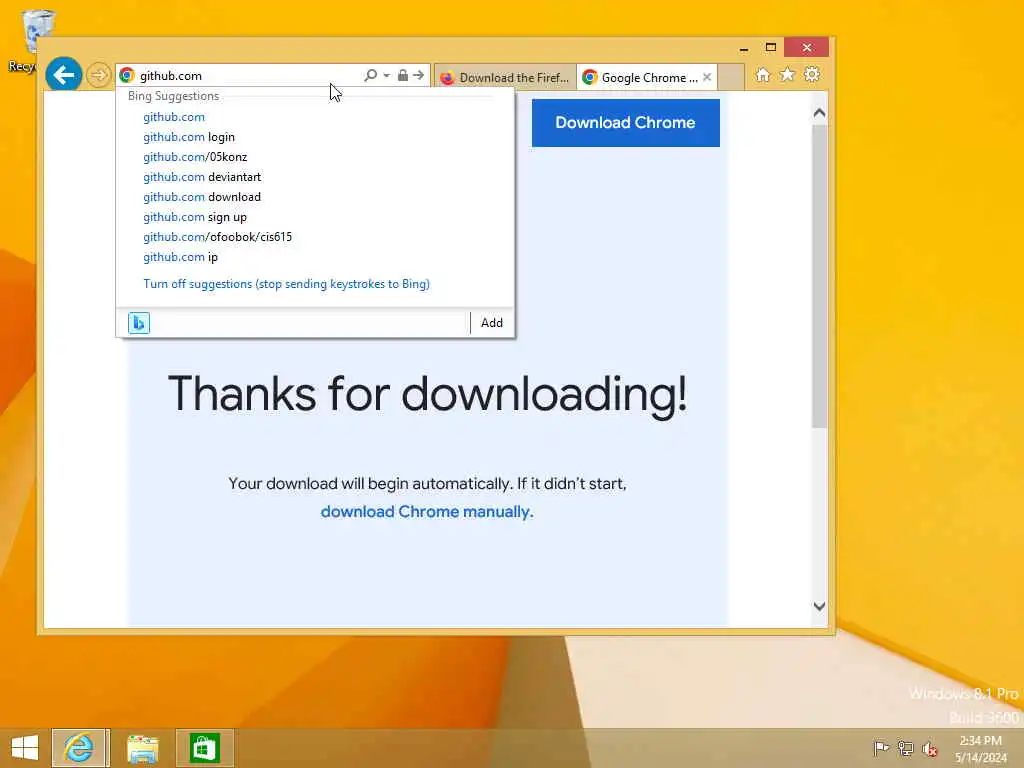
Task: Close the Internet Explorer window
Action: tap(807, 48)
